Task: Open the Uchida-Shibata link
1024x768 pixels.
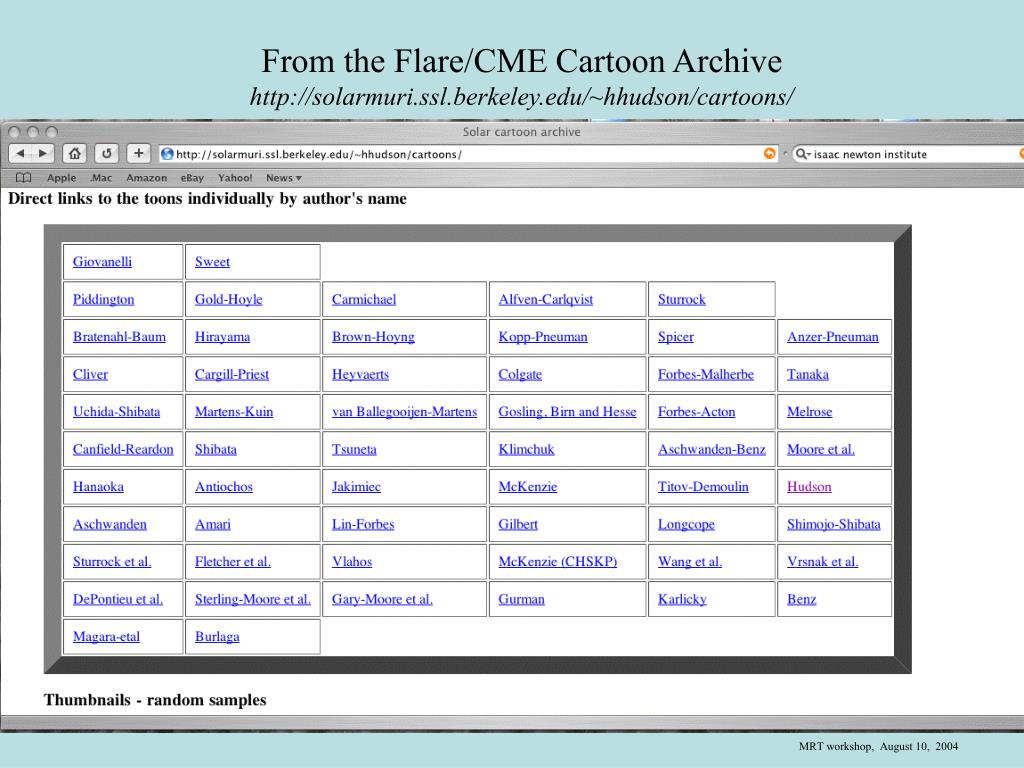Action: click(x=116, y=412)
